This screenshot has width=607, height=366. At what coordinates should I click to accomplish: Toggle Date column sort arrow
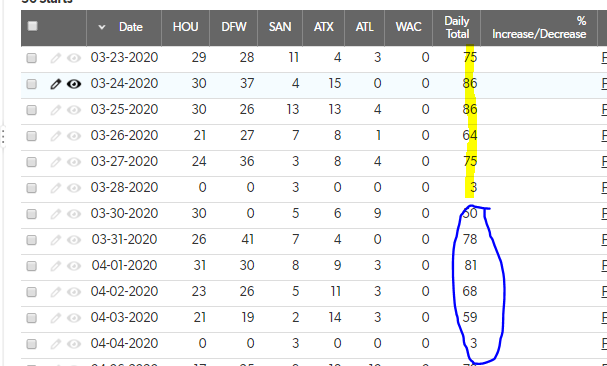[102, 27]
